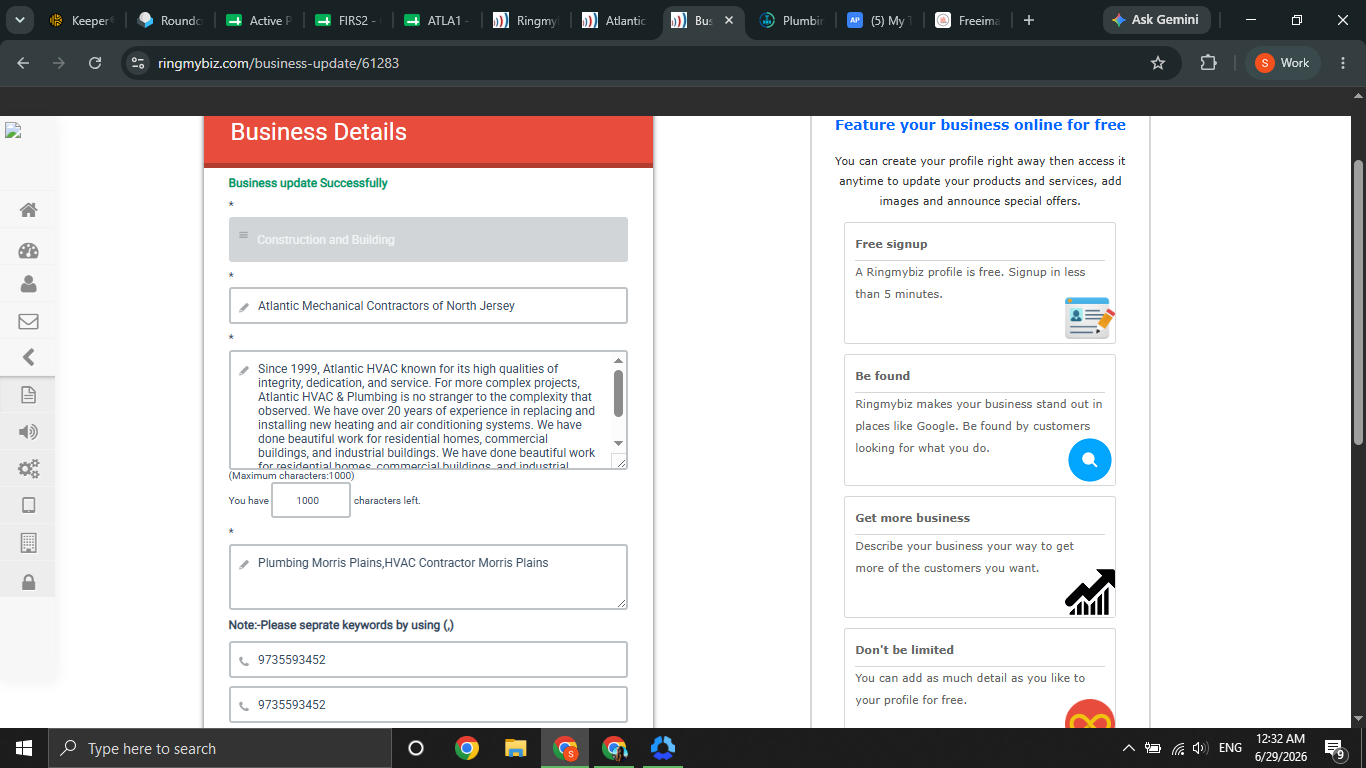
Task: Switch to the Atlantic browser tab
Action: click(614, 20)
